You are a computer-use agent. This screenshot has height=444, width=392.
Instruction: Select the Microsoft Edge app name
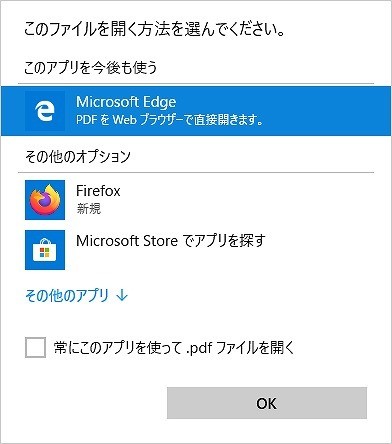126,102
